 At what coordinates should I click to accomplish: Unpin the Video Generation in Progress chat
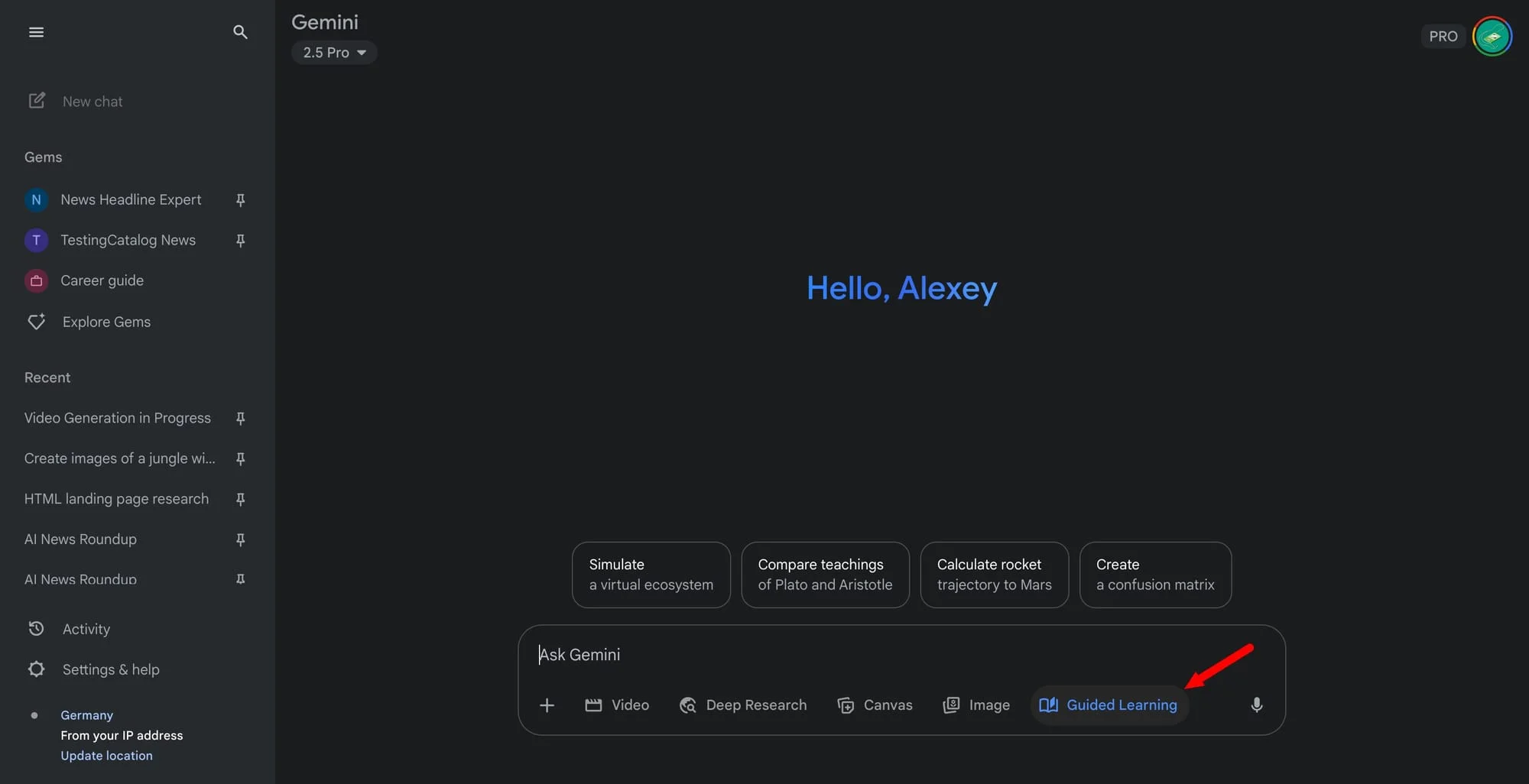pos(240,418)
